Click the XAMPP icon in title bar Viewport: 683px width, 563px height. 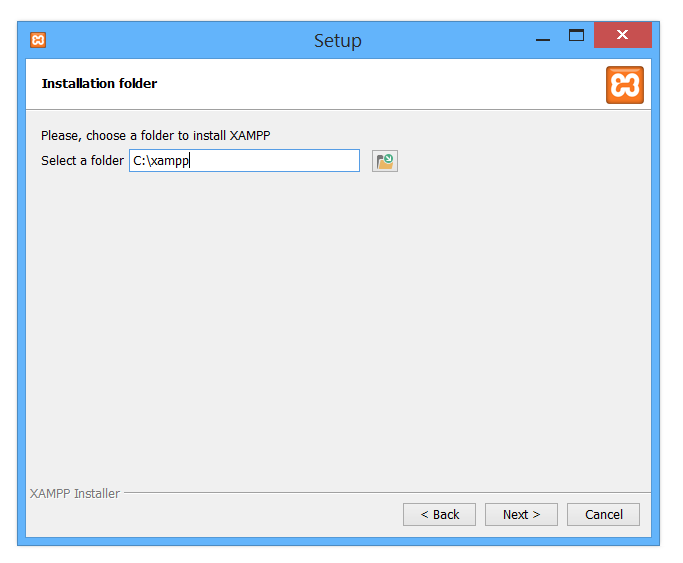coord(38,40)
